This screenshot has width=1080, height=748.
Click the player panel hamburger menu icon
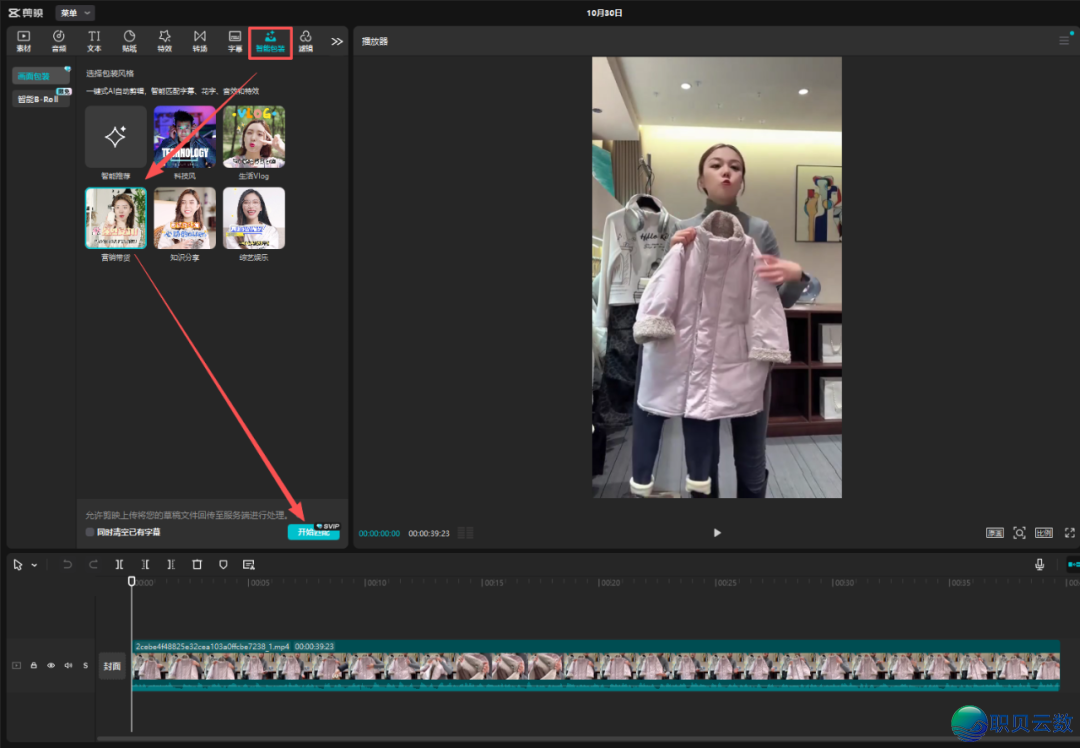1064,41
